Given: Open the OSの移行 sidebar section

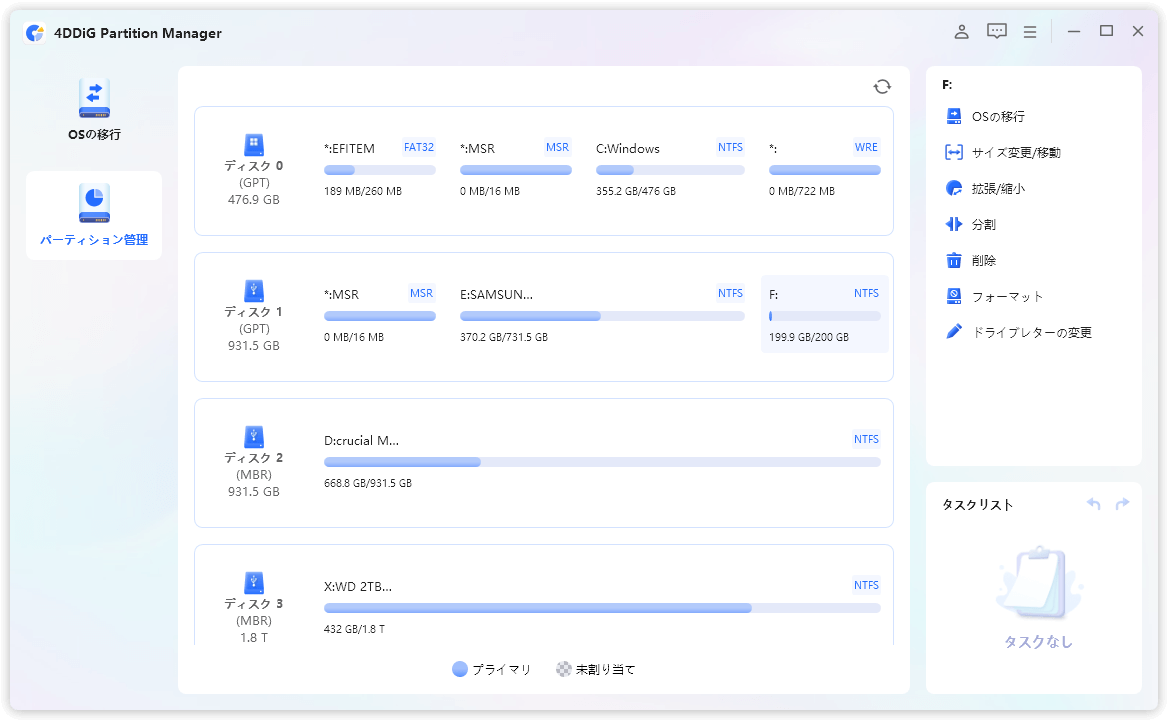Looking at the screenshot, I should 94,109.
